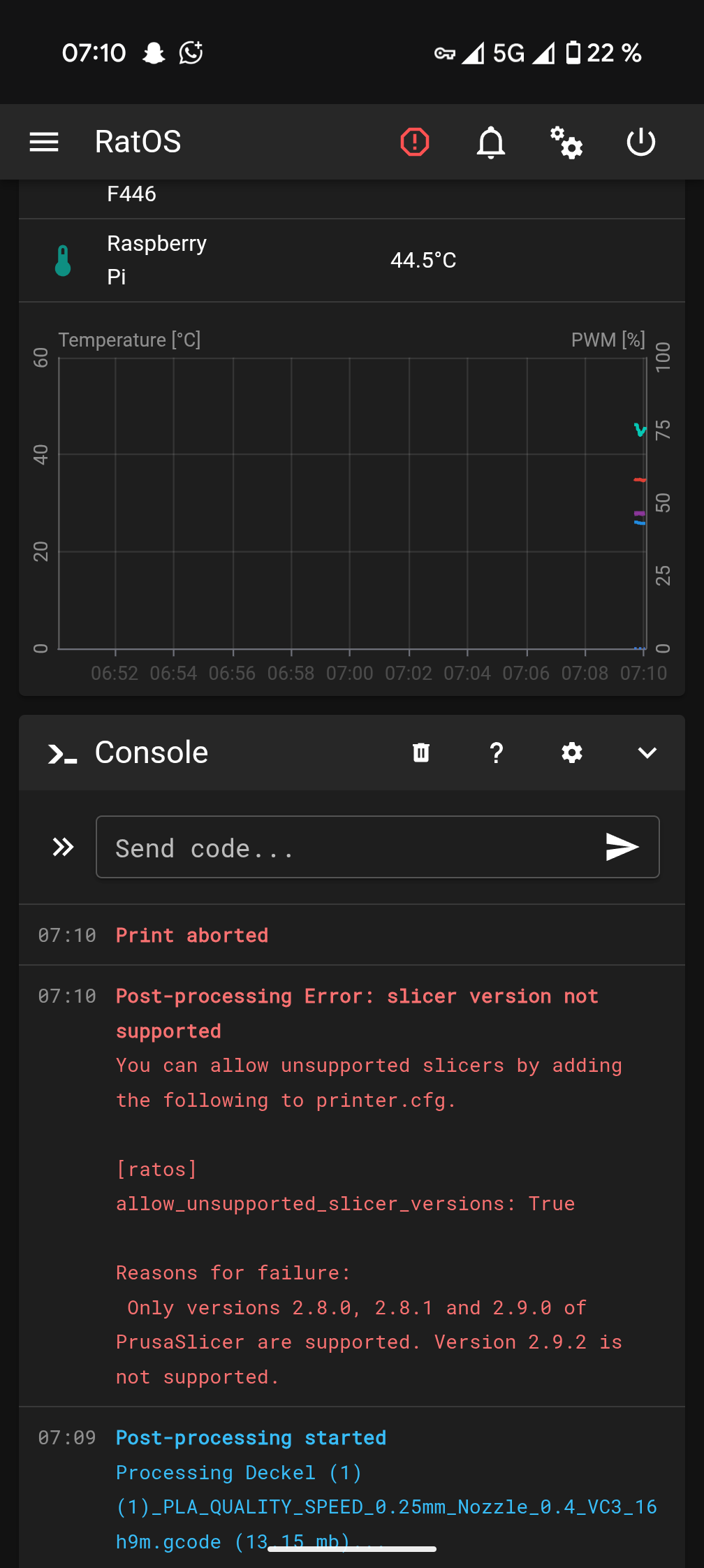Open the notifications bell
This screenshot has width=704, height=1568.
[x=491, y=143]
